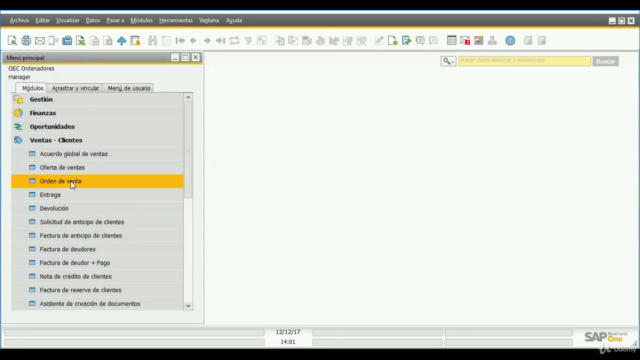Image resolution: width=640 pixels, height=360 pixels.
Task: Go to previous record arrow
Action: point(193,40)
